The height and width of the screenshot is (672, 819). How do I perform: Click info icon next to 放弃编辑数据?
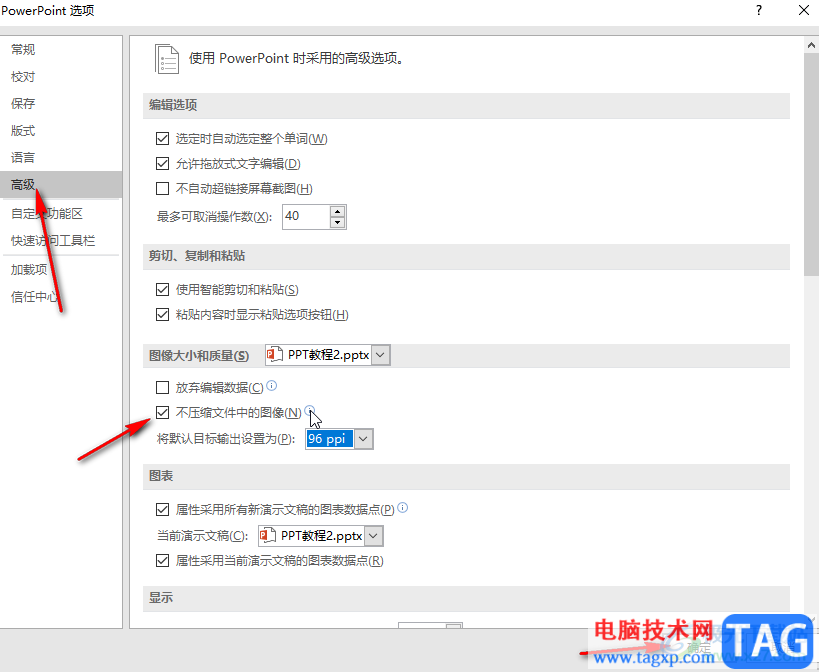[272, 385]
